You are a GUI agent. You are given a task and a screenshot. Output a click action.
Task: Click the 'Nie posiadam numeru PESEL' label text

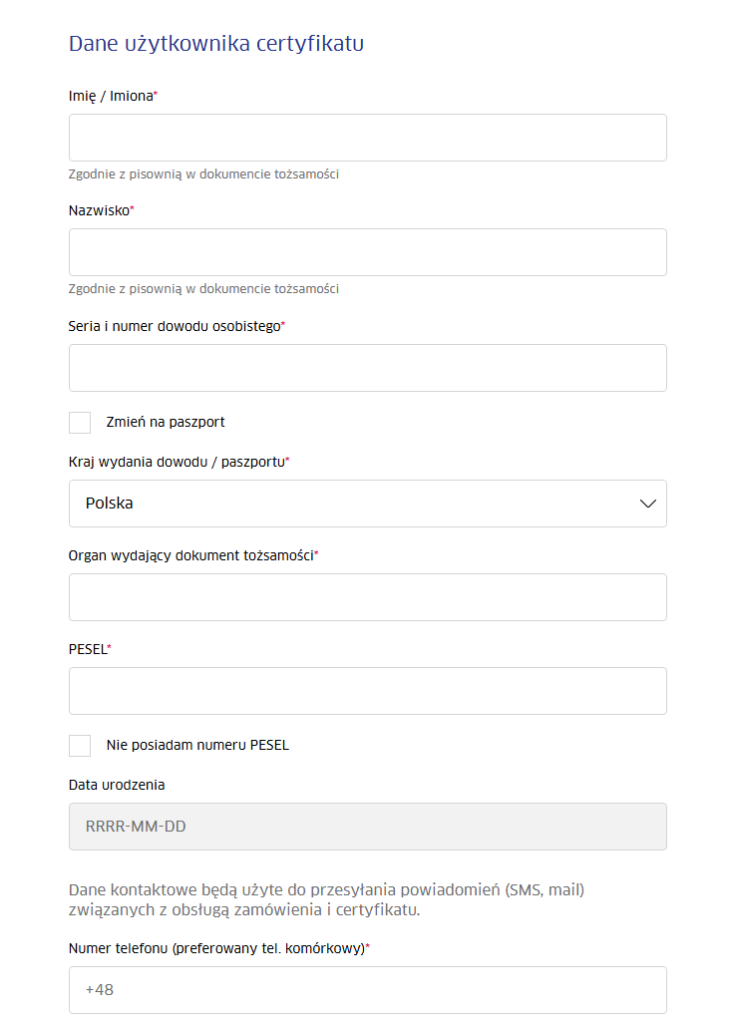[197, 745]
